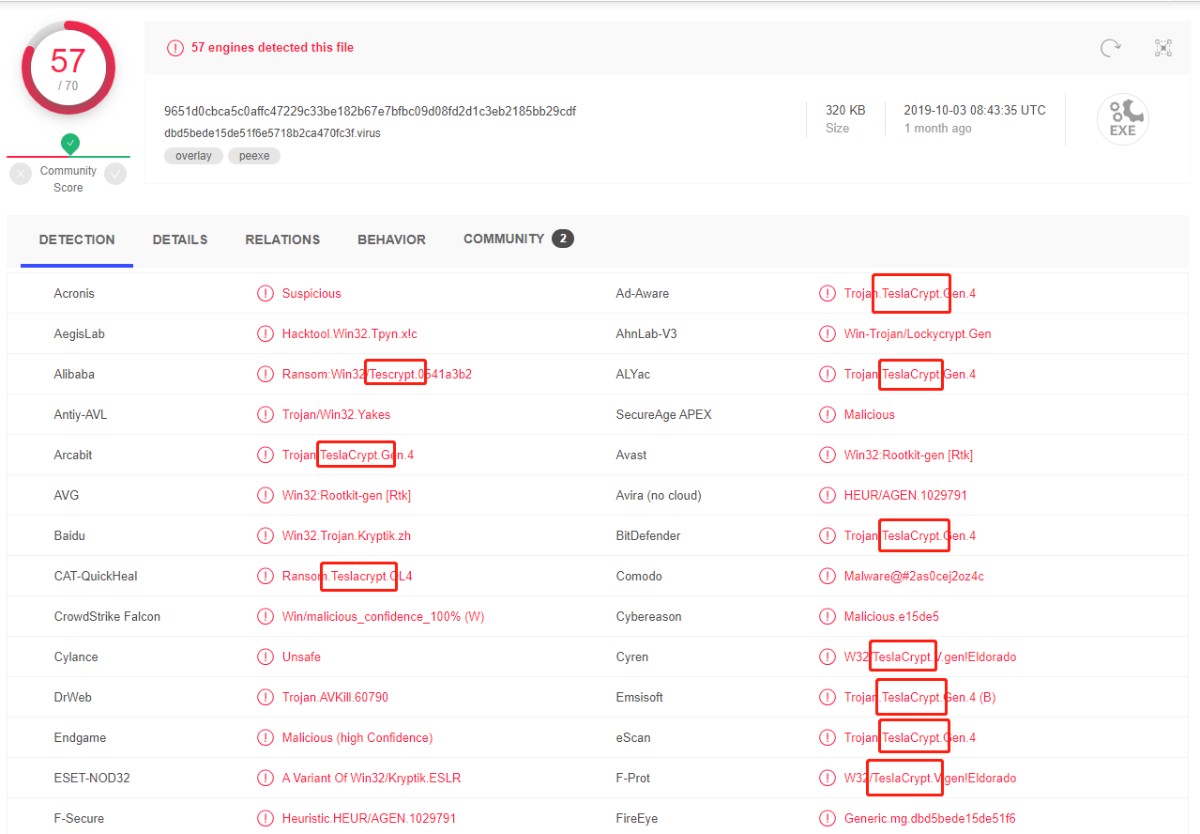Click the warning icon beside Malware@#2as0cej2oz4c
The width and height of the screenshot is (1200, 834).
tap(827, 576)
